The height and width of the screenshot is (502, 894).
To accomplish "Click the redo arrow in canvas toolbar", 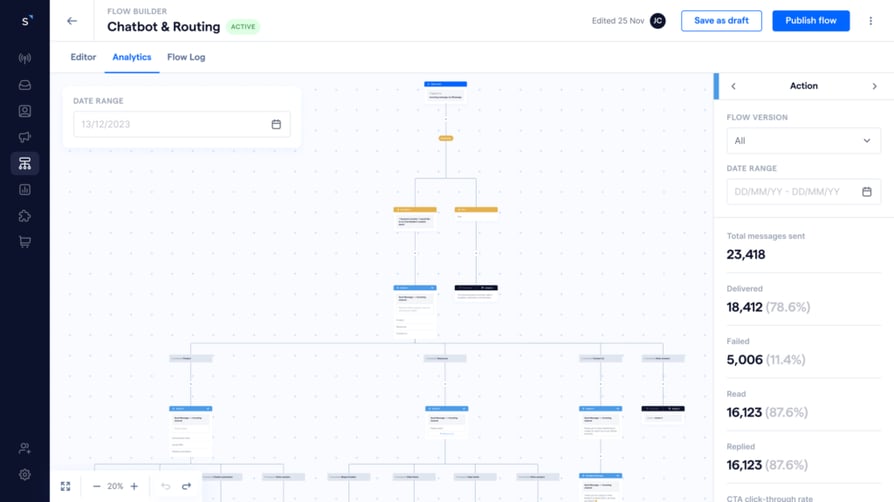I will pyautogui.click(x=186, y=486).
